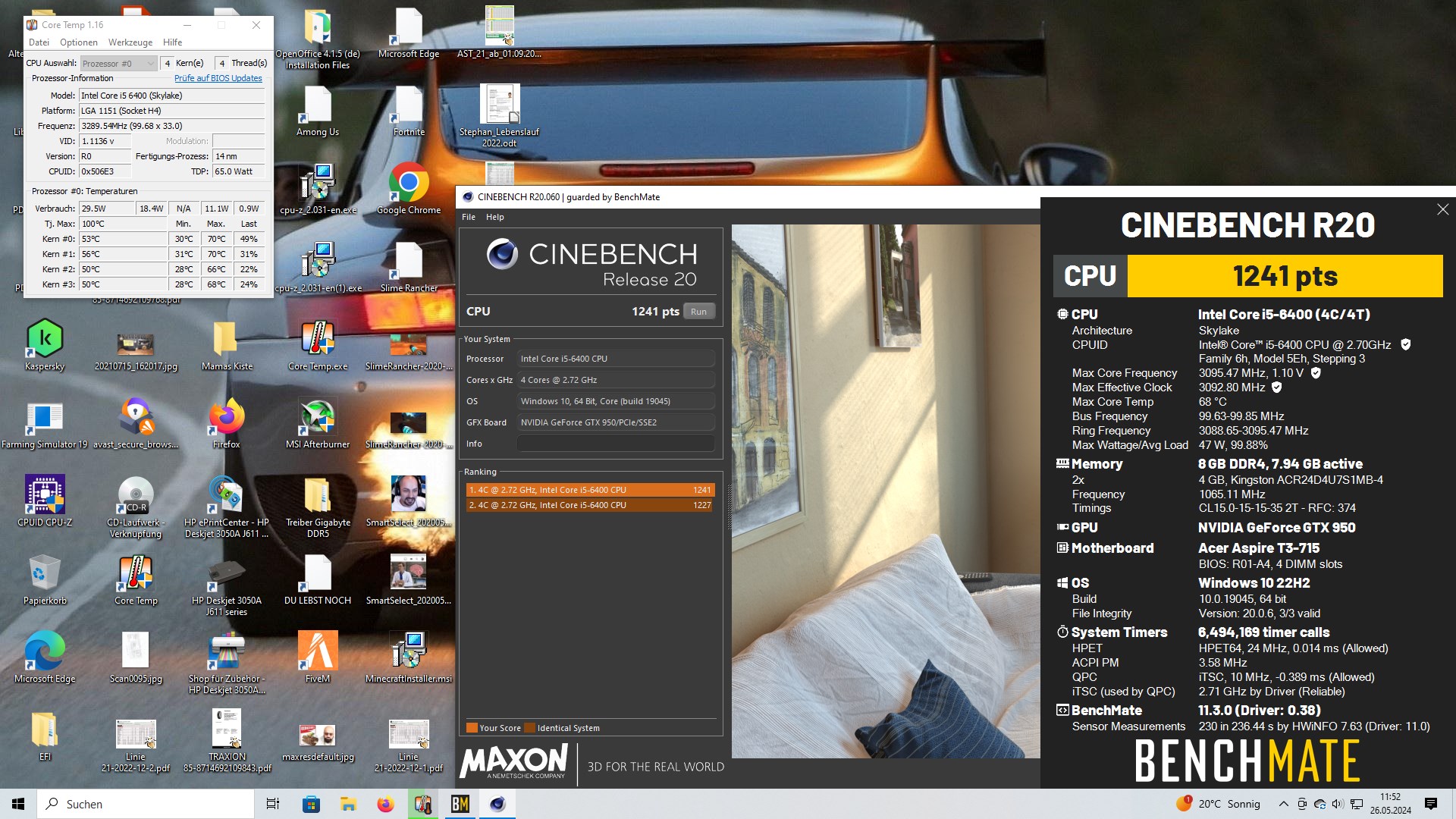The width and height of the screenshot is (1456, 819).
Task: Click the rendered bedroom image preview
Action: pos(885,491)
